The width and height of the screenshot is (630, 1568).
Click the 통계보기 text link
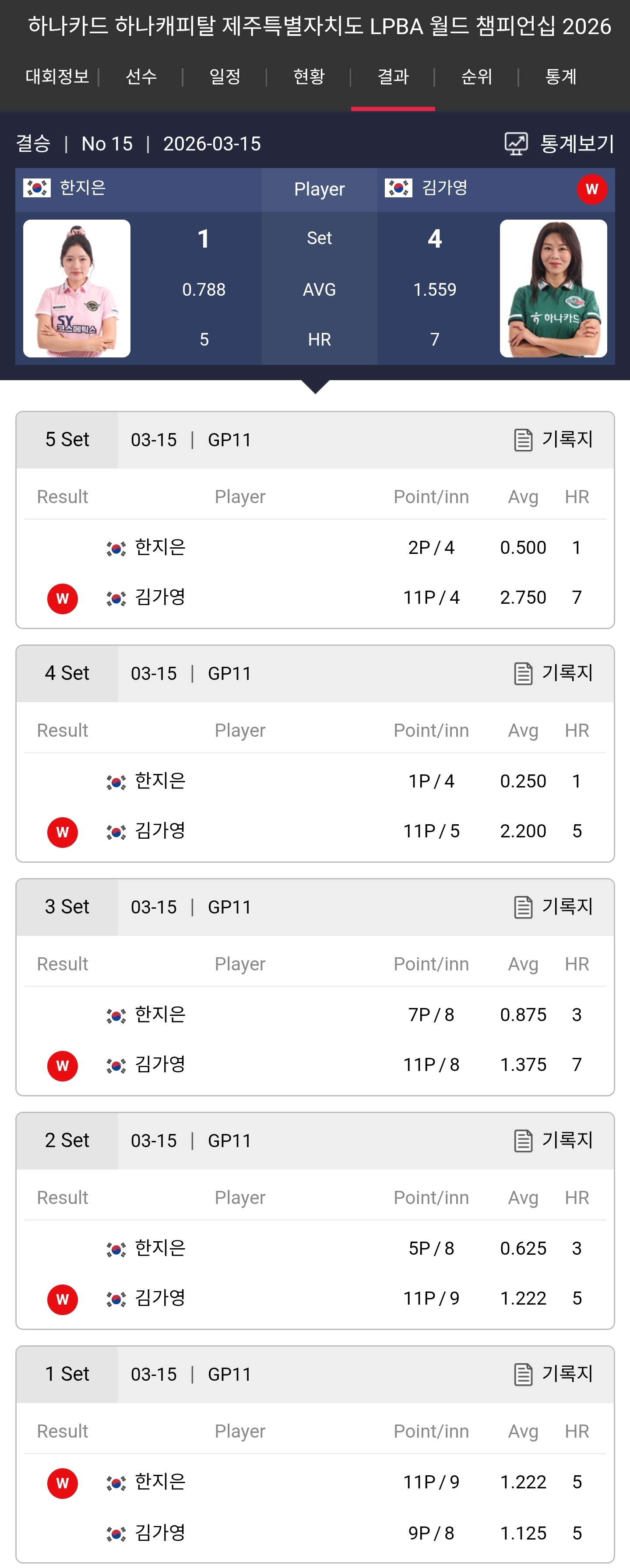577,143
